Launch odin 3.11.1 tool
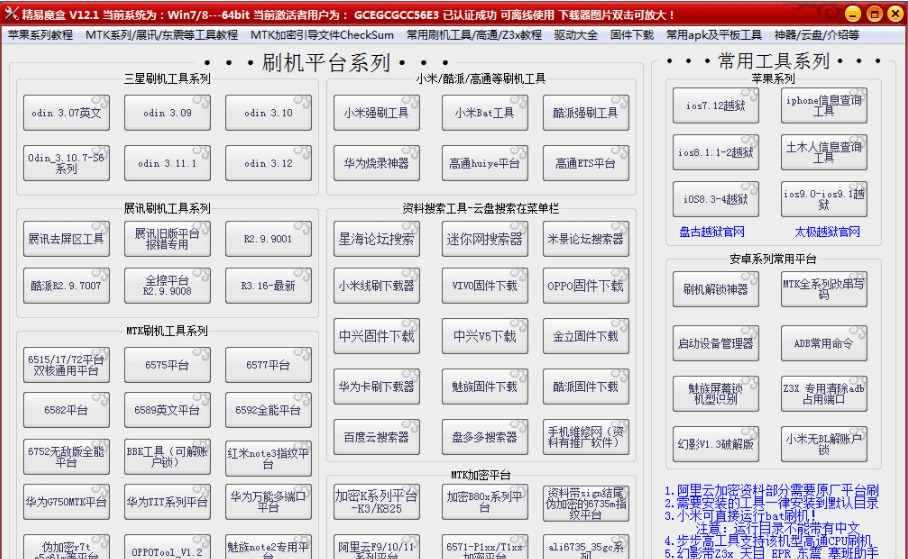Screen dimensions: 908x559 coord(167,163)
